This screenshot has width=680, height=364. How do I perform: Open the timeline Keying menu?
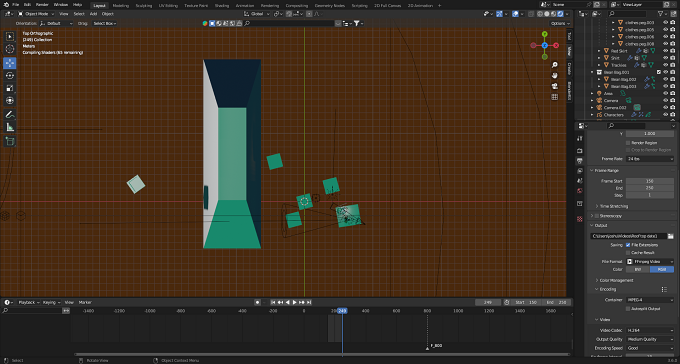(51, 302)
